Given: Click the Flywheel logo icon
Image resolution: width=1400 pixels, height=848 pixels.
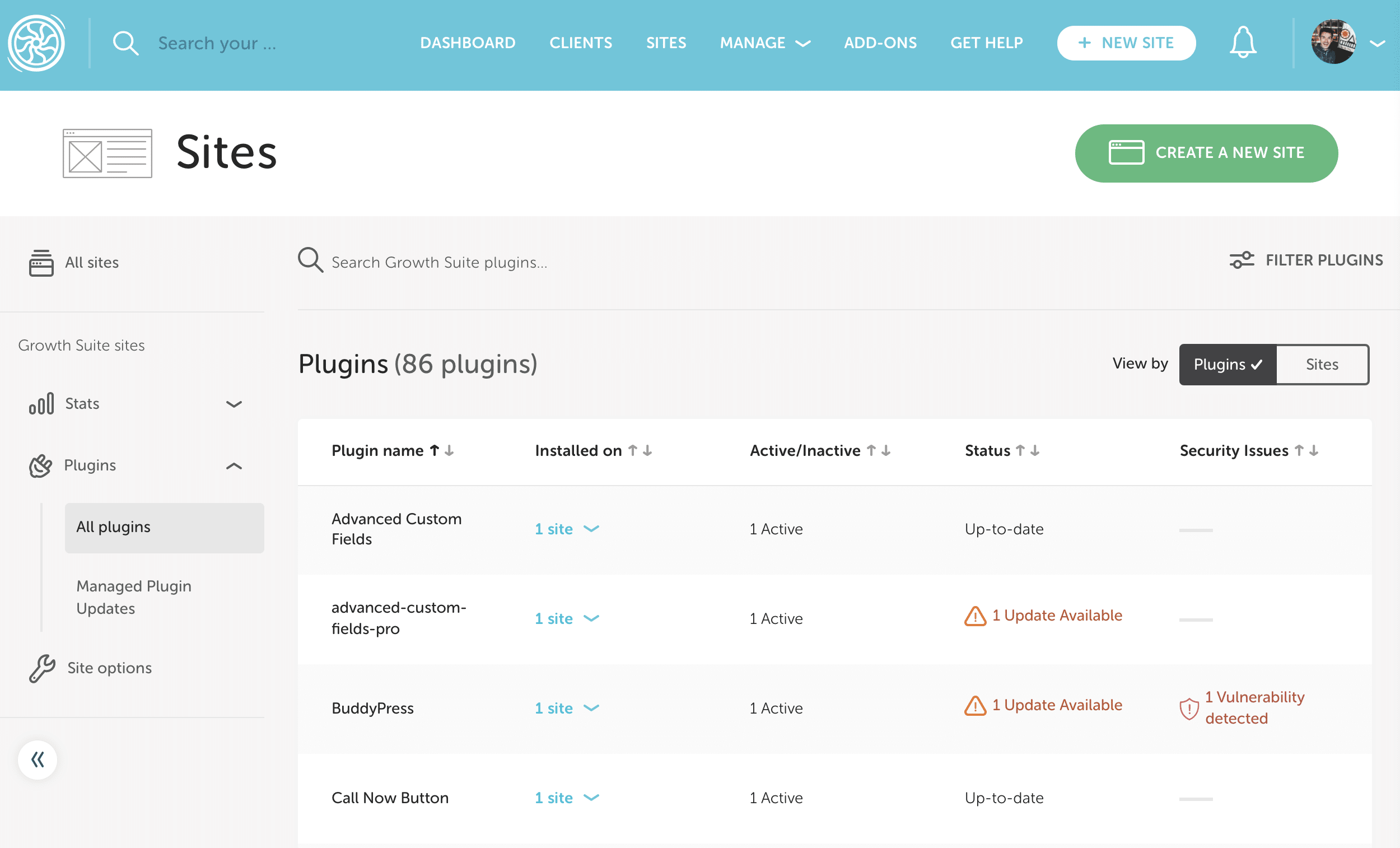Looking at the screenshot, I should coord(36,43).
